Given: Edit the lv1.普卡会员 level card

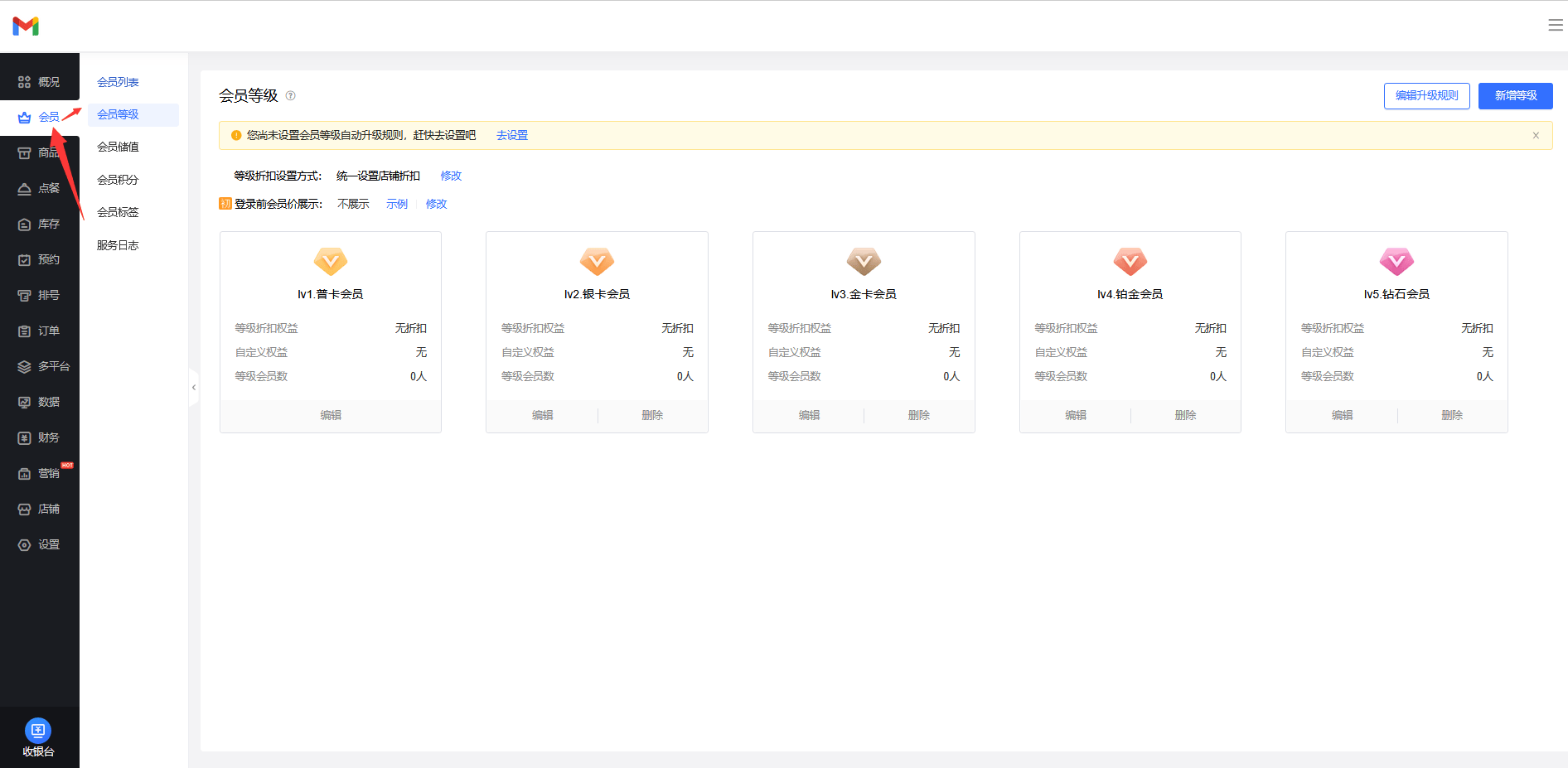Looking at the screenshot, I should (x=331, y=415).
